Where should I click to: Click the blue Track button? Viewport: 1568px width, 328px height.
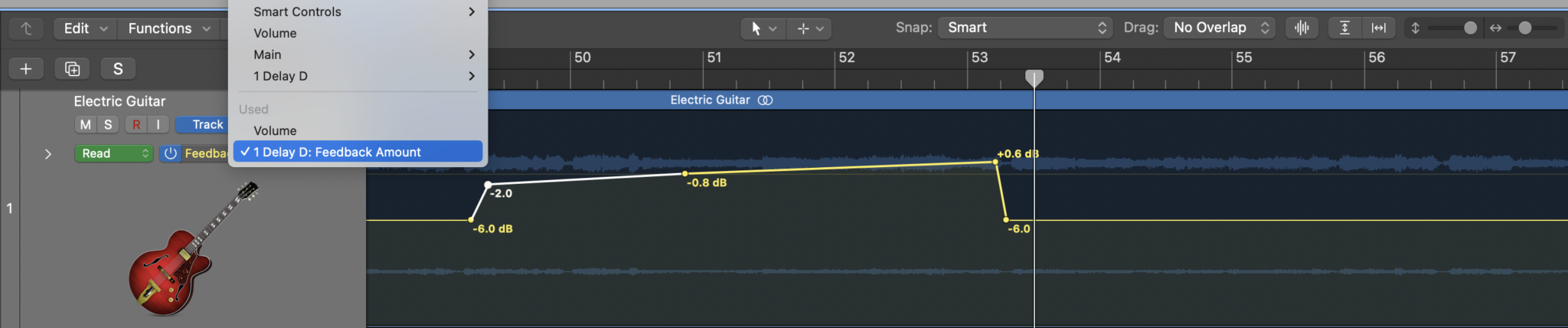[202, 124]
